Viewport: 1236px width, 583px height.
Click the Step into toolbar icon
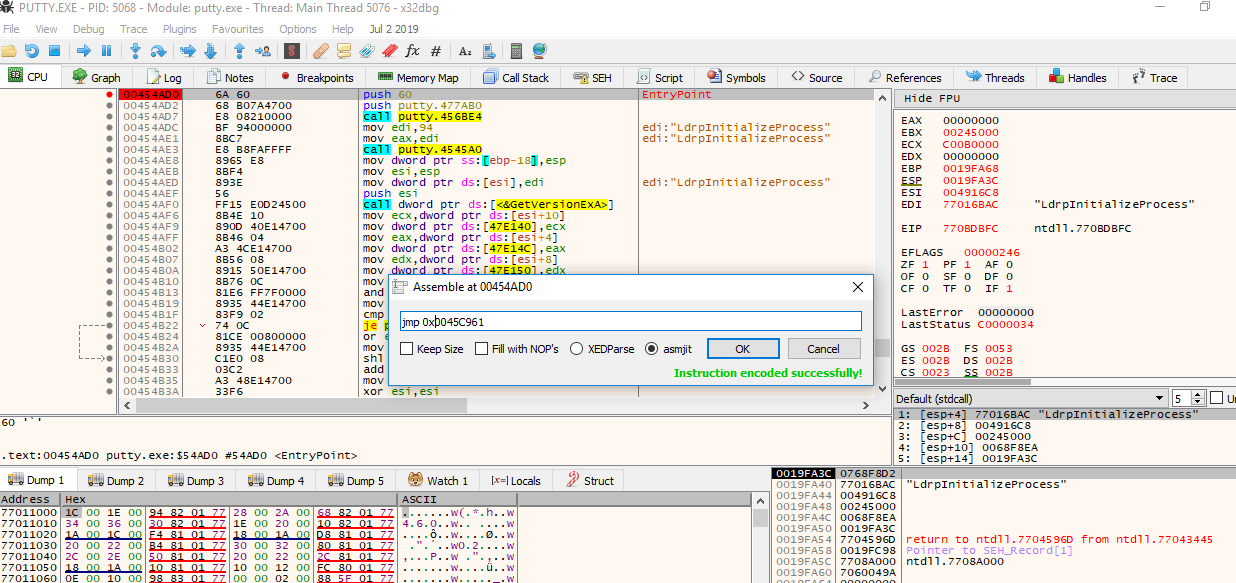click(134, 51)
